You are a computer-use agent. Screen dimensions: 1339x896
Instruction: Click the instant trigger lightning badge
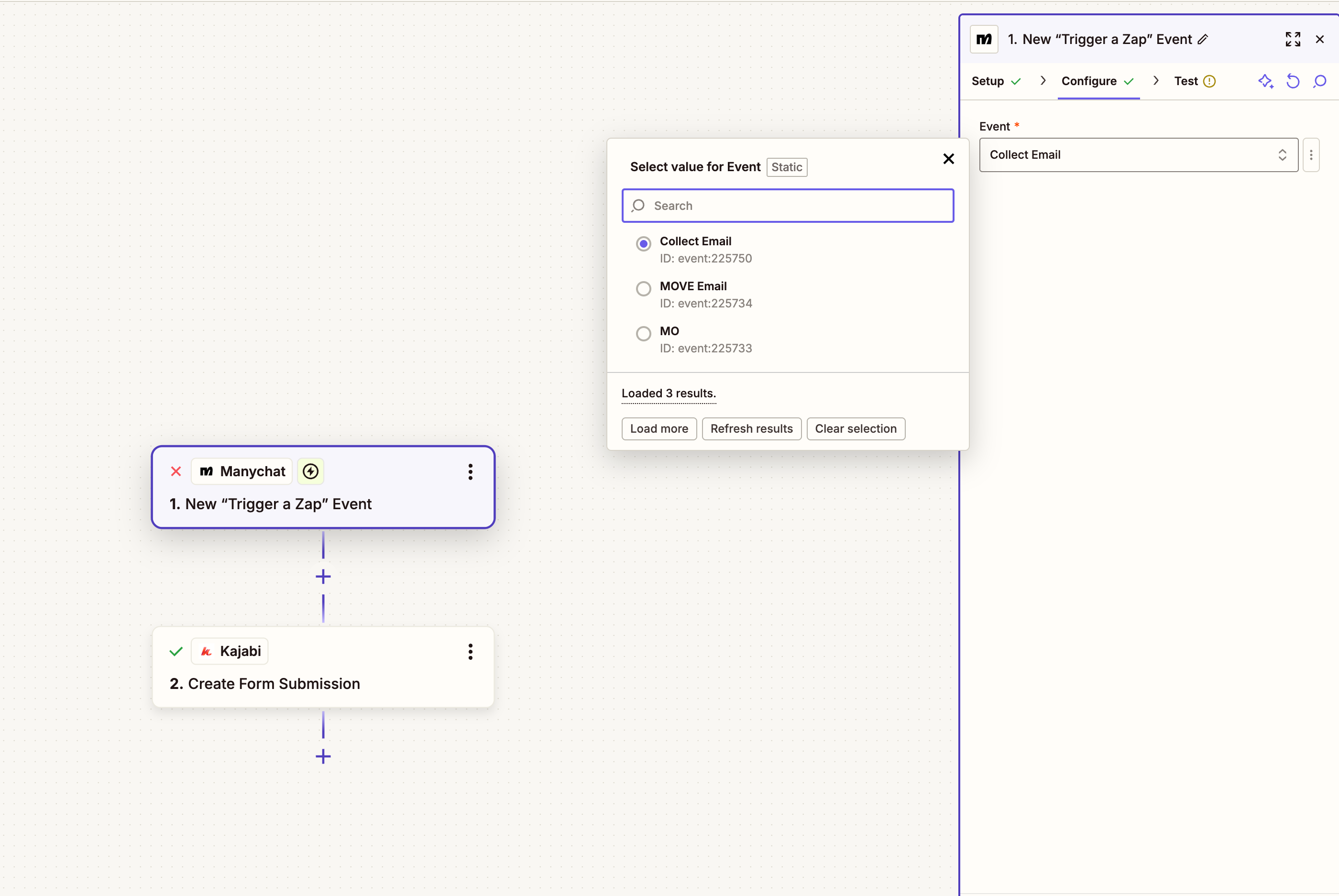pos(310,471)
